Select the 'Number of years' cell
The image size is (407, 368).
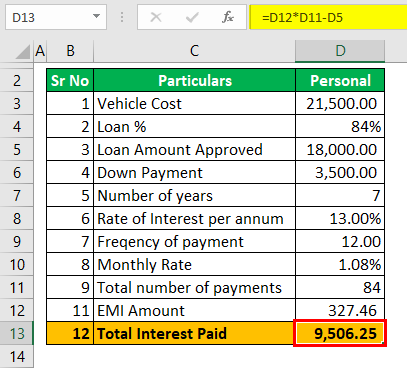pyautogui.click(x=195, y=196)
